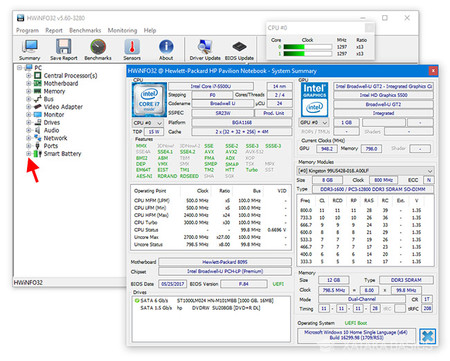Click the Prod. Unit button
The image size is (450, 361).
coord(274,113)
